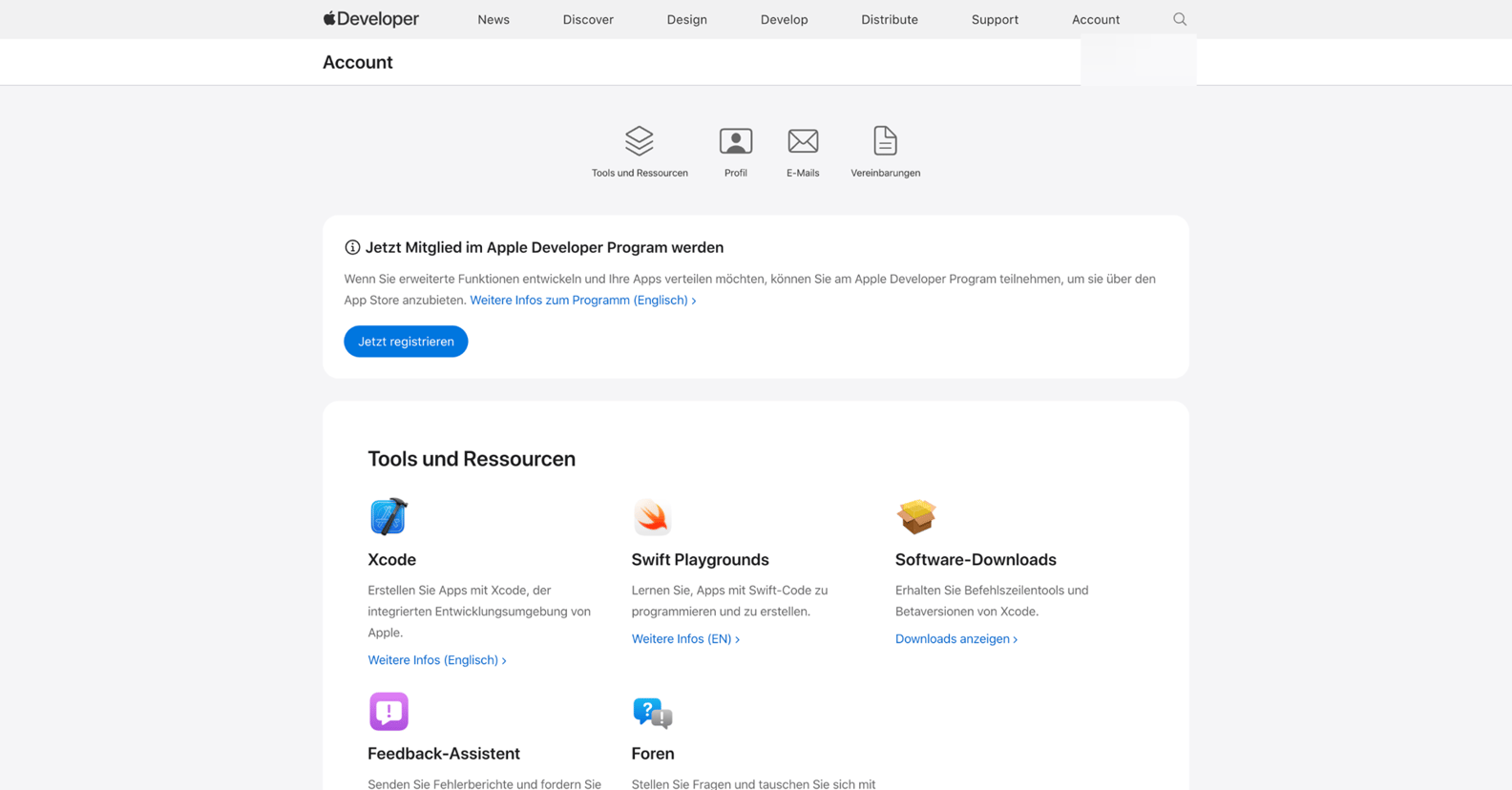1512x790 pixels.
Task: Open the Apple Developer logo home link
Action: [x=370, y=19]
